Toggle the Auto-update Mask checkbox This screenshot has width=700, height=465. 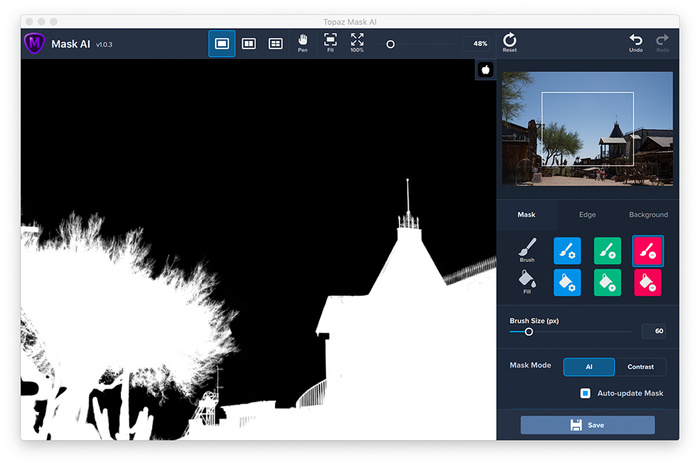tap(585, 393)
